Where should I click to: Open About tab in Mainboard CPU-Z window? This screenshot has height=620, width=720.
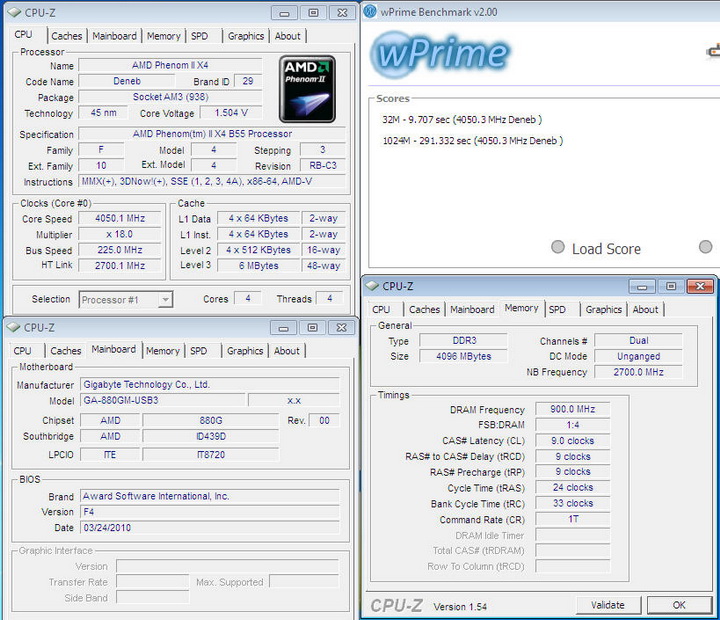point(287,351)
